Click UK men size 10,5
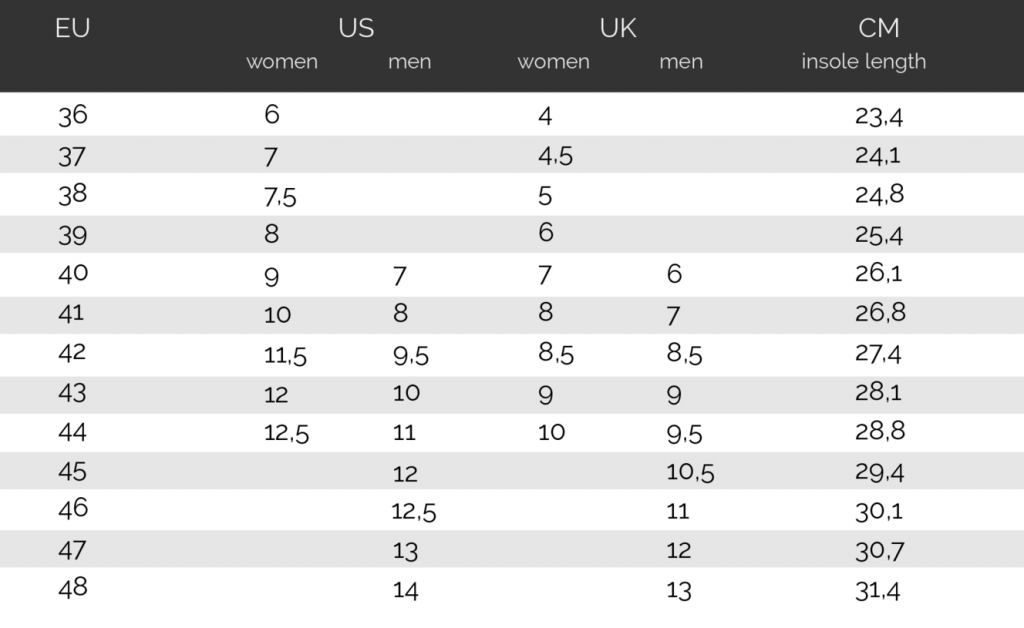Image resolution: width=1024 pixels, height=628 pixels. [x=690, y=473]
